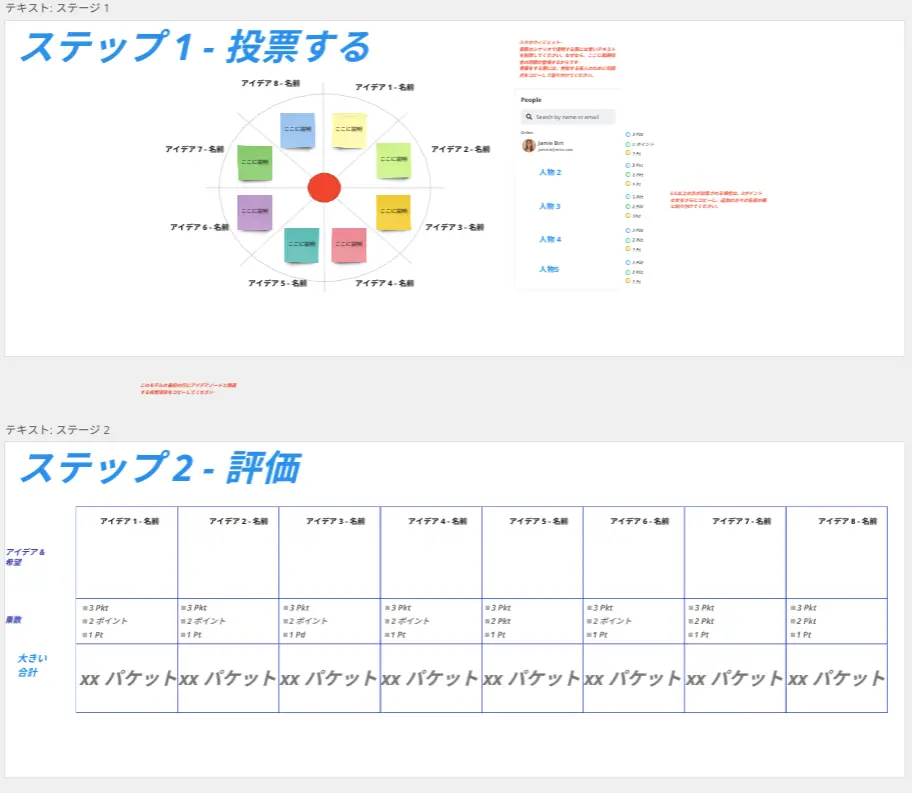Image resolution: width=912 pixels, height=793 pixels.
Task: Select the light green sticky note near アイデア 2
Action: 393,160
